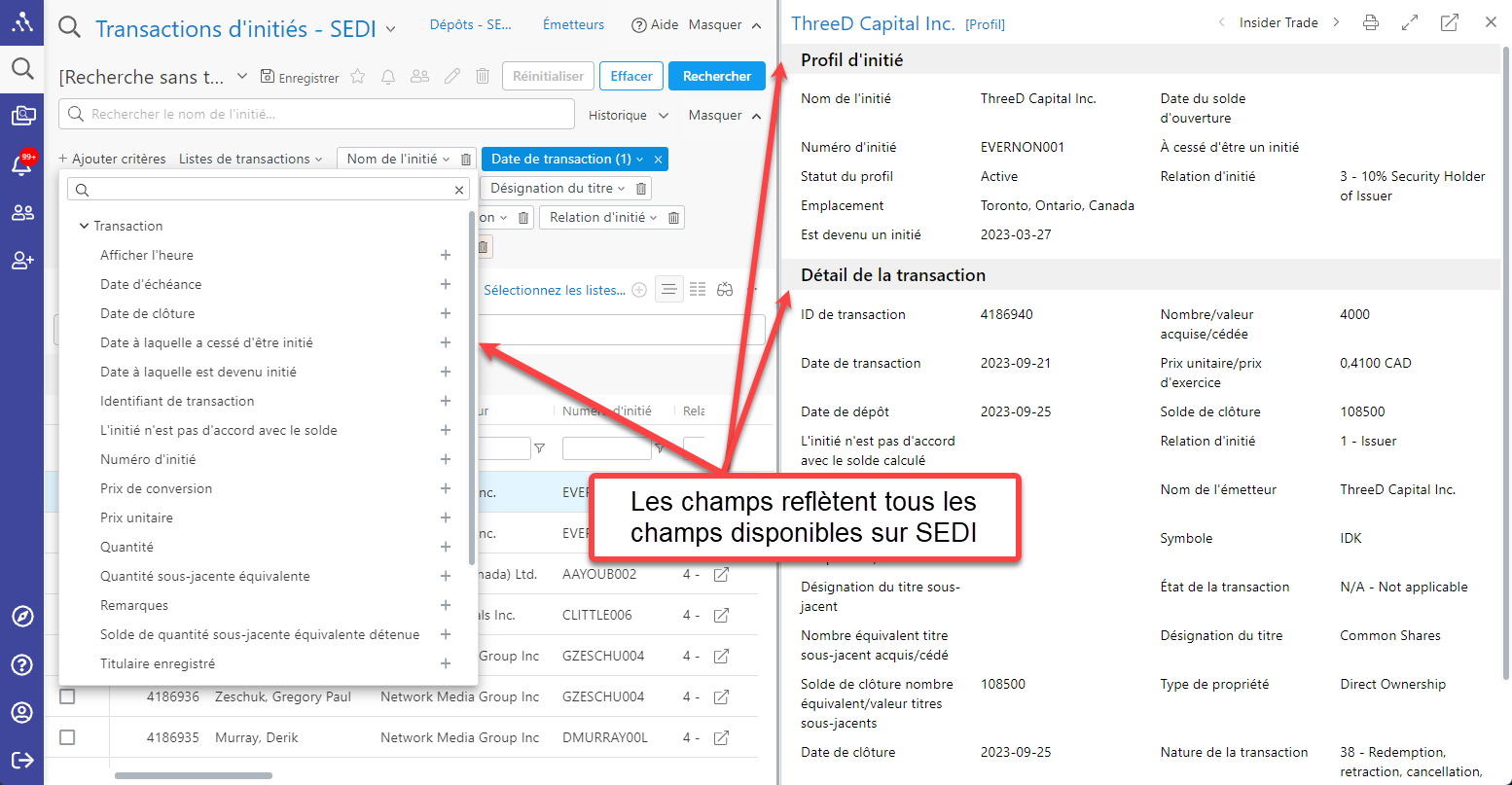Select the Numéro d'initié criterion in the list
Viewport: 1512px width, 785px height.
(148, 459)
